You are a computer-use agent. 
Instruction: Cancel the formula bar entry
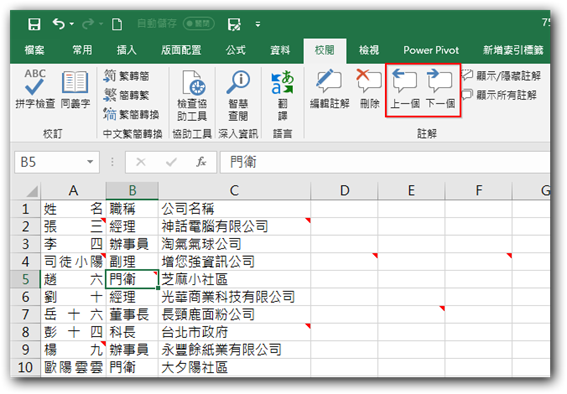click(x=141, y=162)
